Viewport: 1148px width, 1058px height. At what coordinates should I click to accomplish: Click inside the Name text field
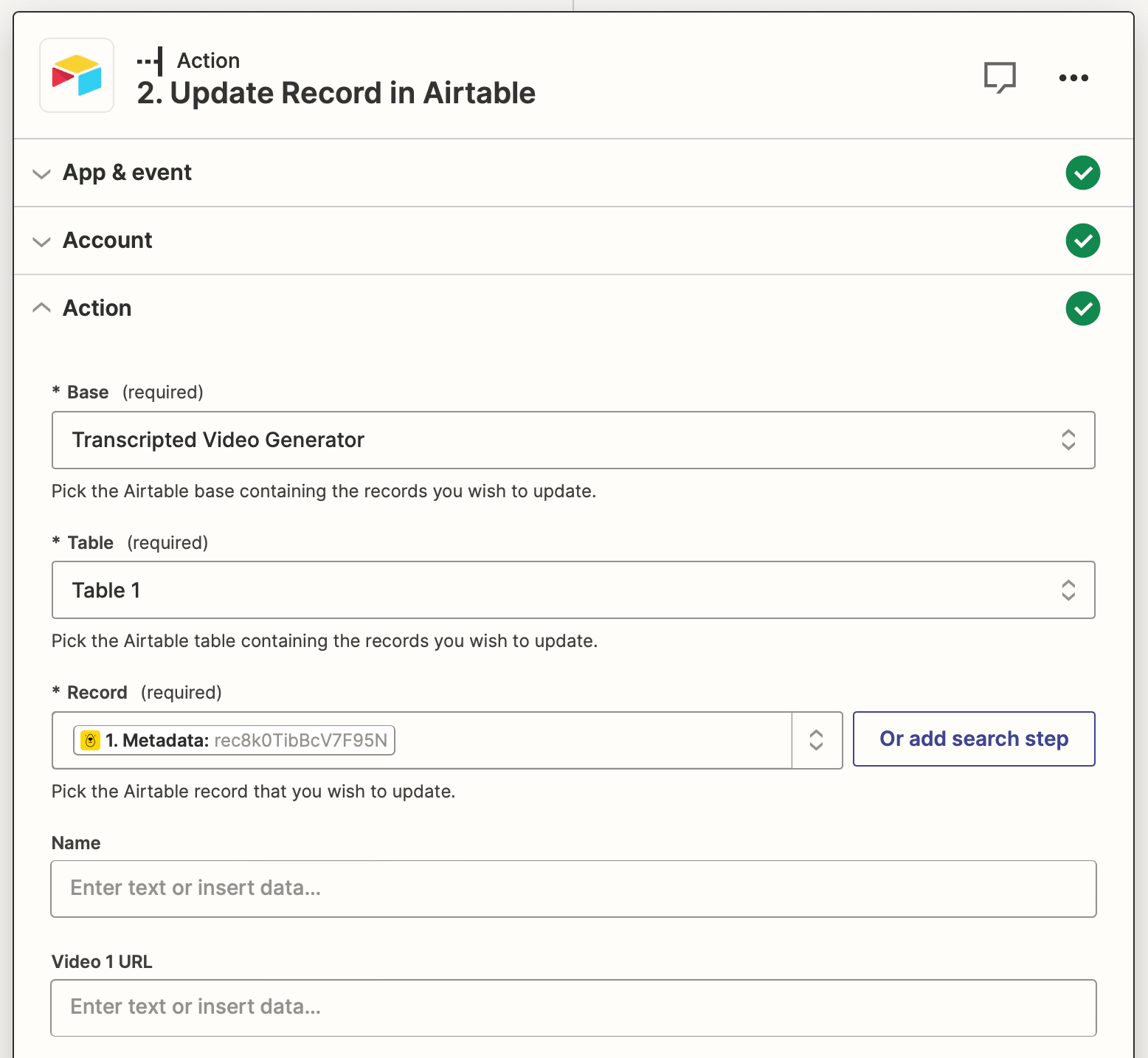[x=573, y=888]
